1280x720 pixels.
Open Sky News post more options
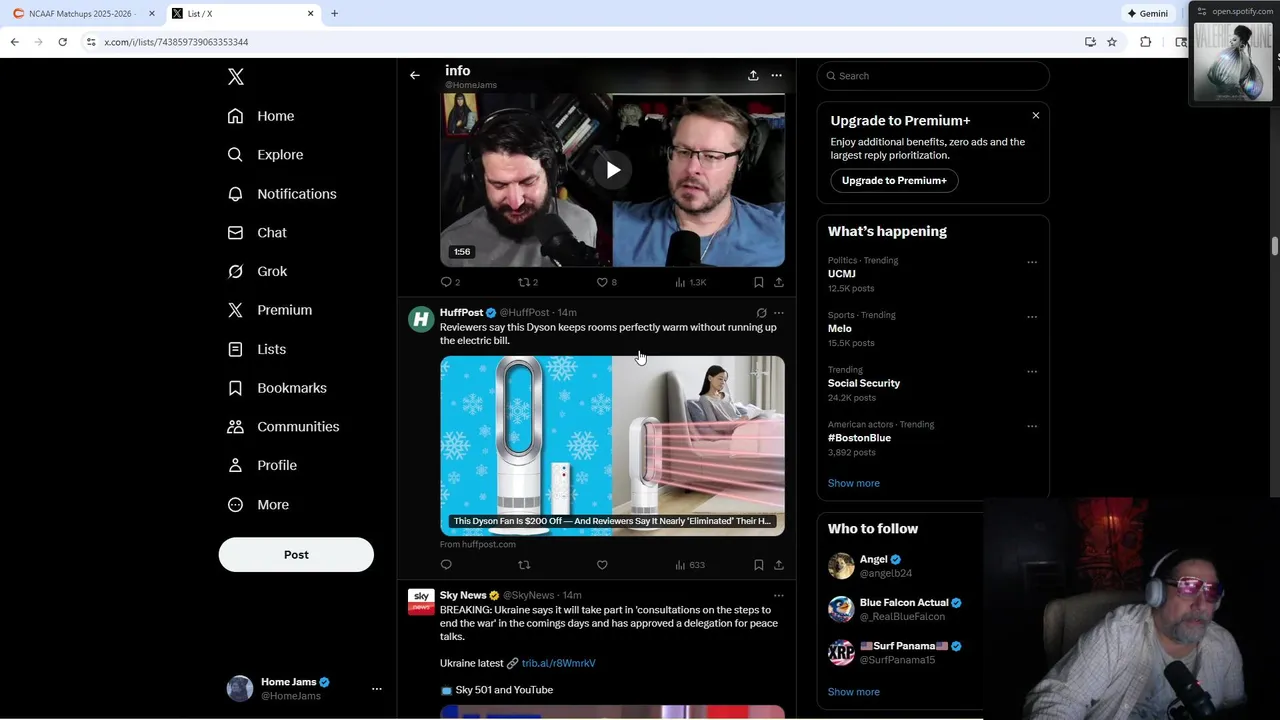point(779,595)
